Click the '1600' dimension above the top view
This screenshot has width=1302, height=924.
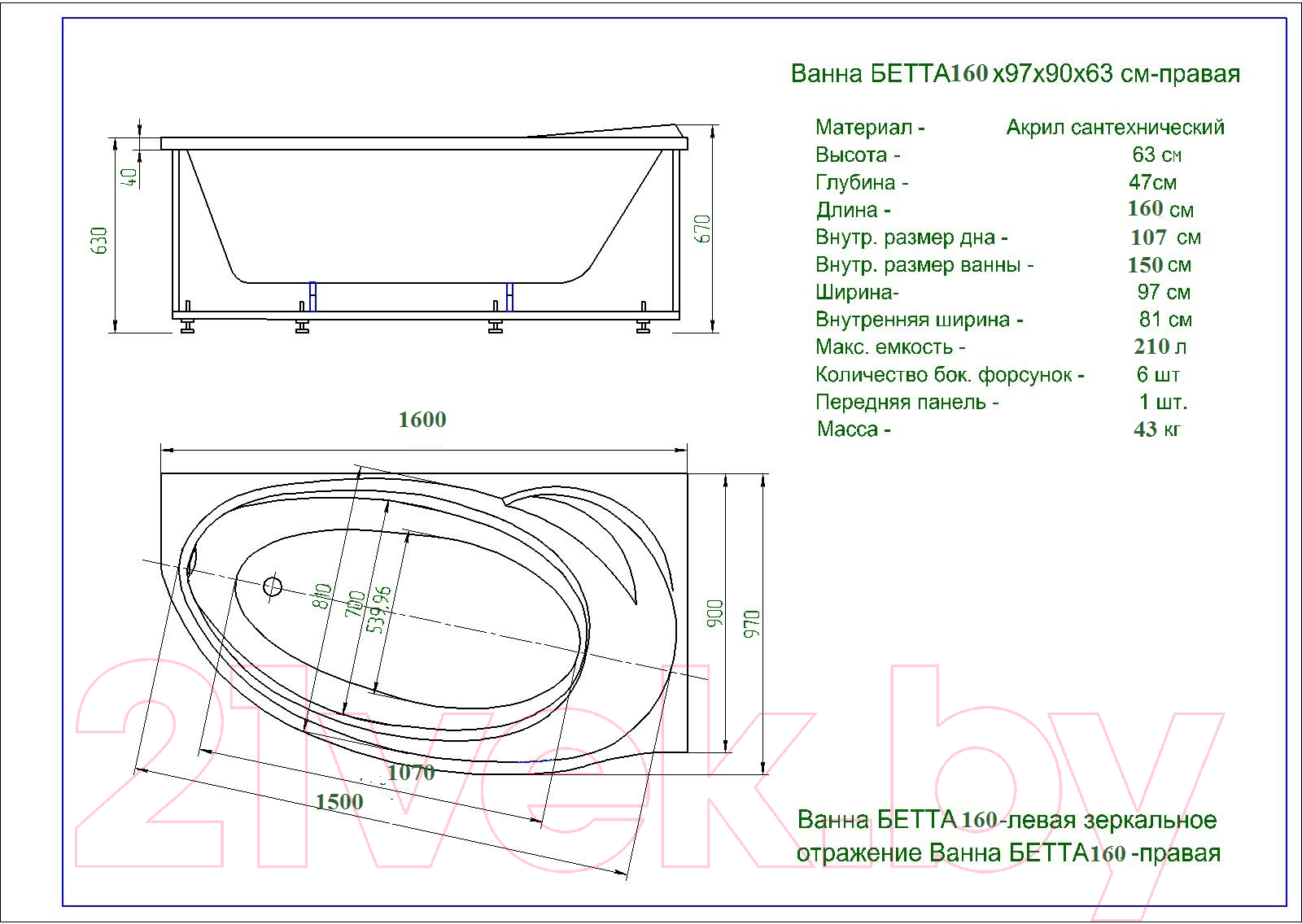(x=422, y=420)
